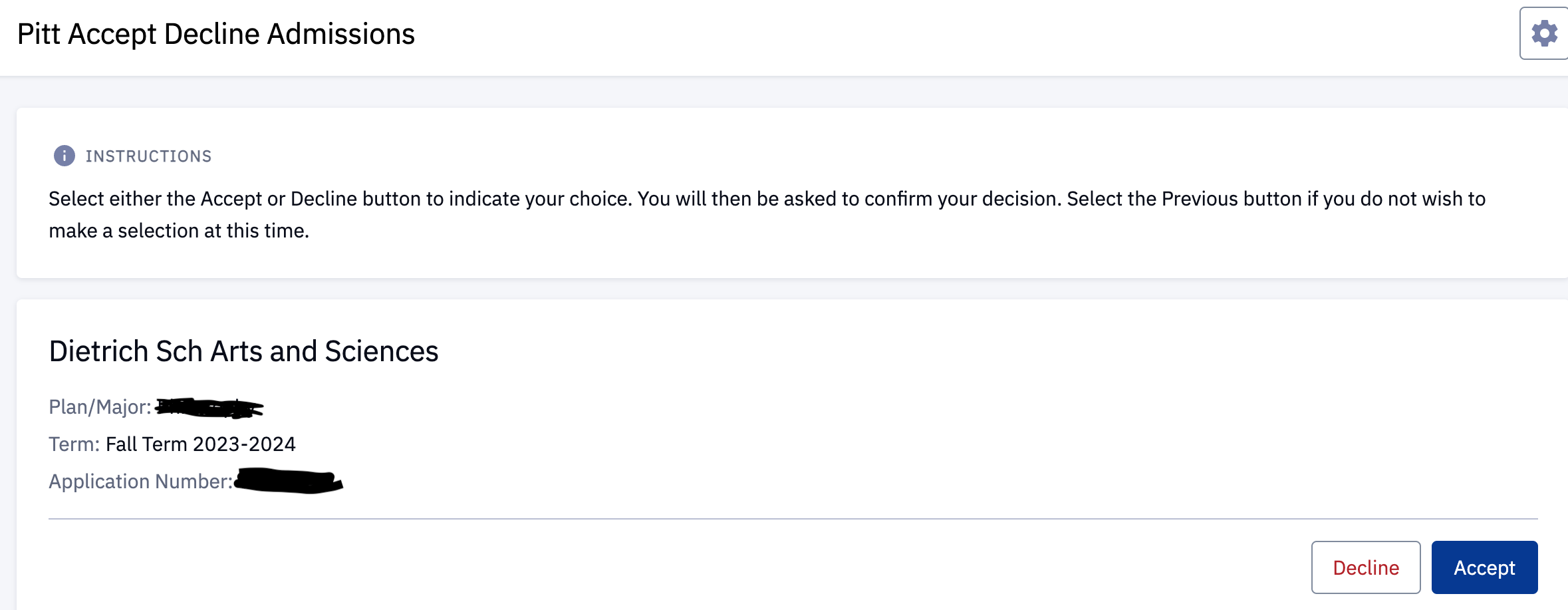1568x610 pixels.
Task: Click the Instructions info icon
Action: click(x=64, y=156)
